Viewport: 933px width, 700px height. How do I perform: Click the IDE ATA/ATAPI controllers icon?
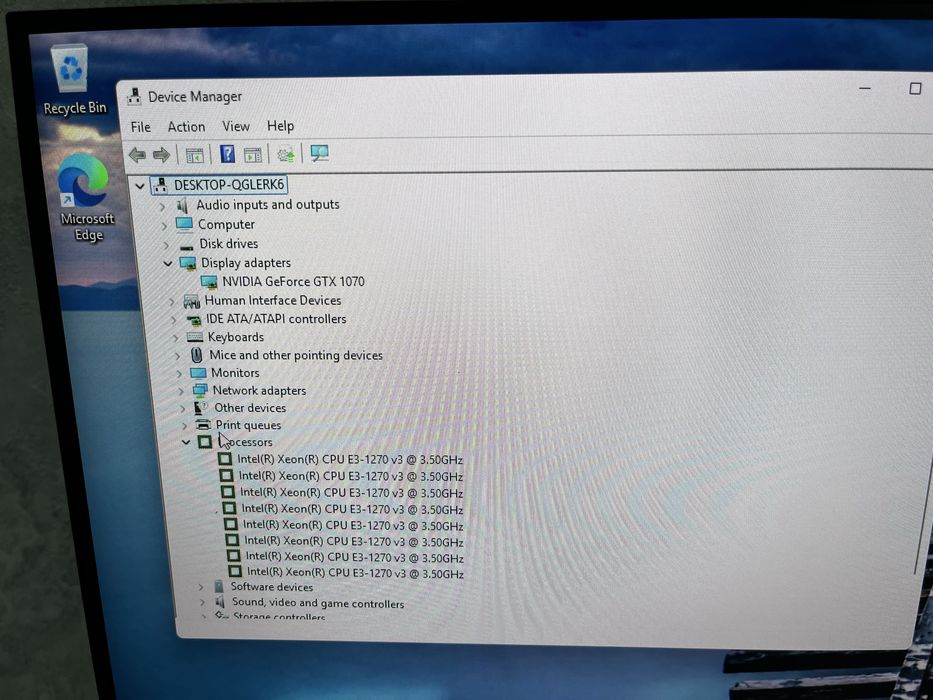click(194, 320)
